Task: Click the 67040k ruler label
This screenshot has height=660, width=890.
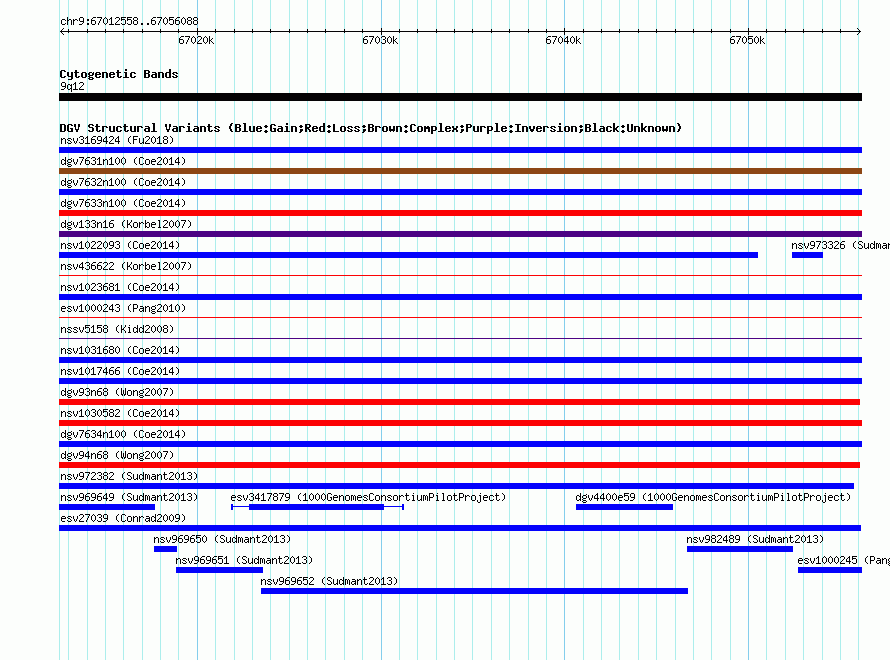Action: pyautogui.click(x=563, y=40)
